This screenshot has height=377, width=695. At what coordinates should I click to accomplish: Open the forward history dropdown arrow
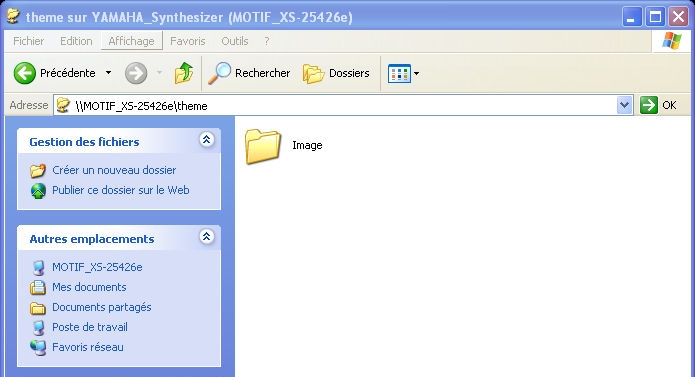159,73
